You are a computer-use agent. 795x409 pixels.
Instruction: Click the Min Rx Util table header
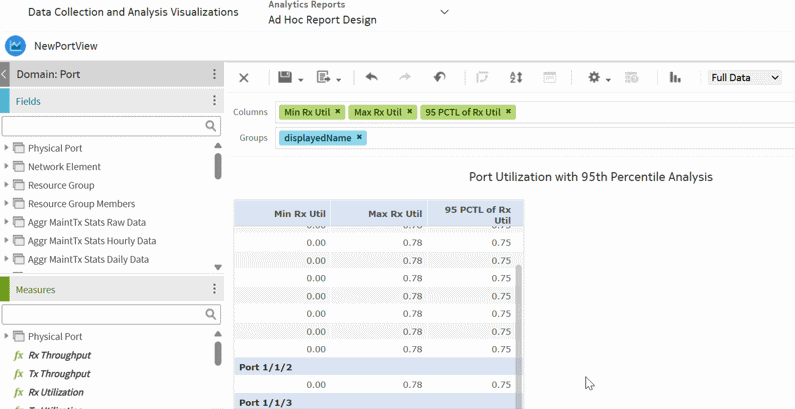(282, 213)
